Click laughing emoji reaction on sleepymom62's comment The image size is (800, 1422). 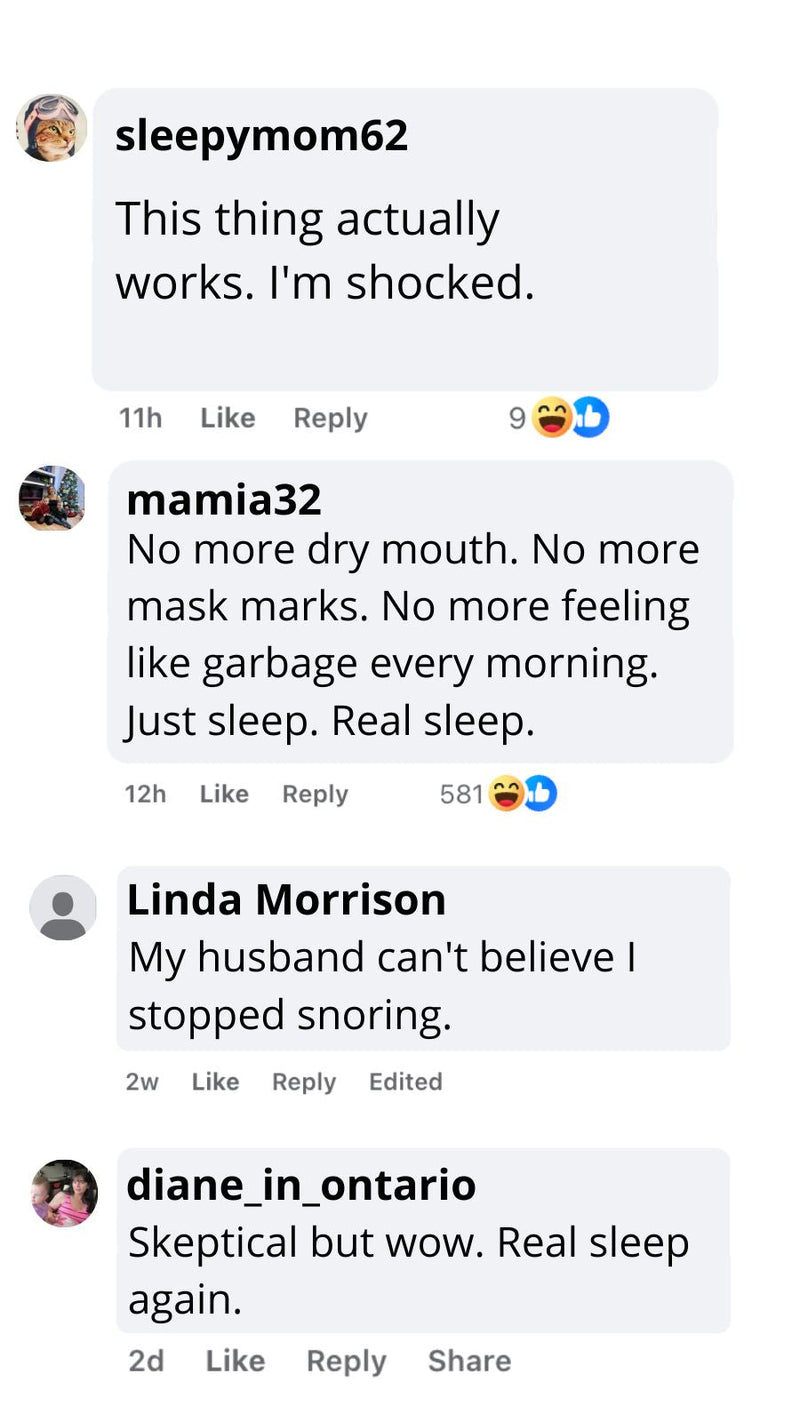pyautogui.click(x=551, y=418)
